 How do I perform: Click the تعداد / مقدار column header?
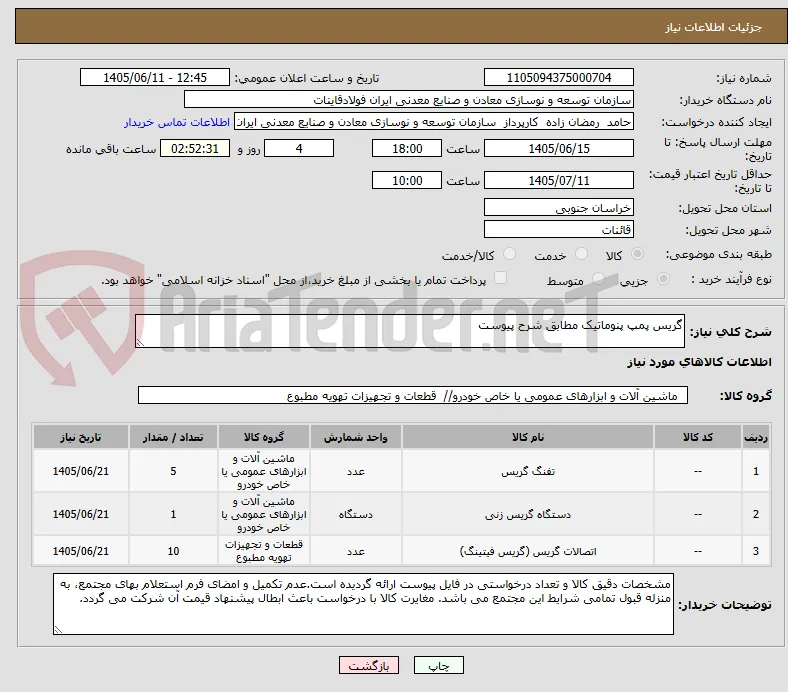click(x=173, y=437)
